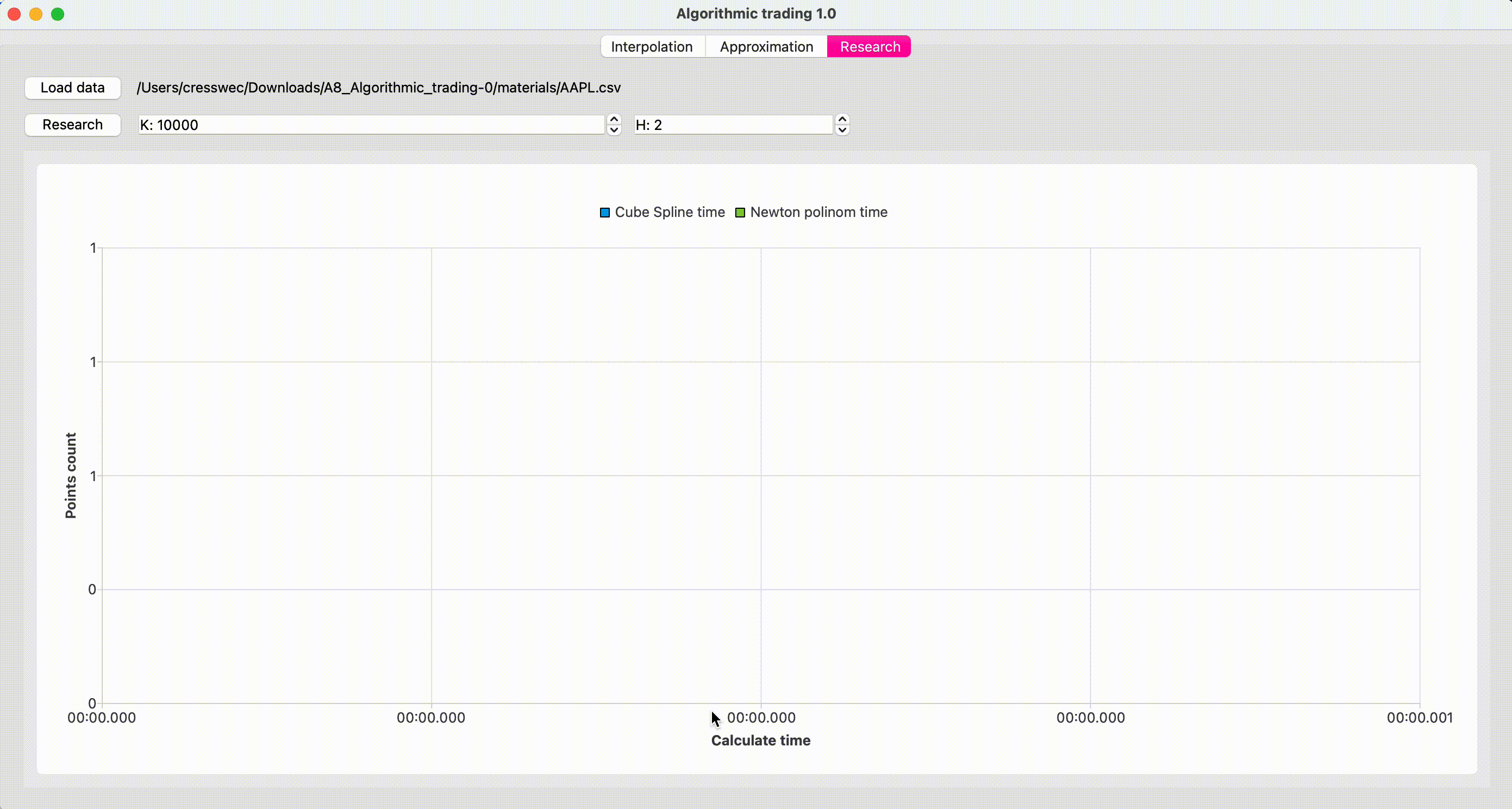Open the Approximation tab
Image resolution: width=1512 pixels, height=809 pixels.
[766, 46]
